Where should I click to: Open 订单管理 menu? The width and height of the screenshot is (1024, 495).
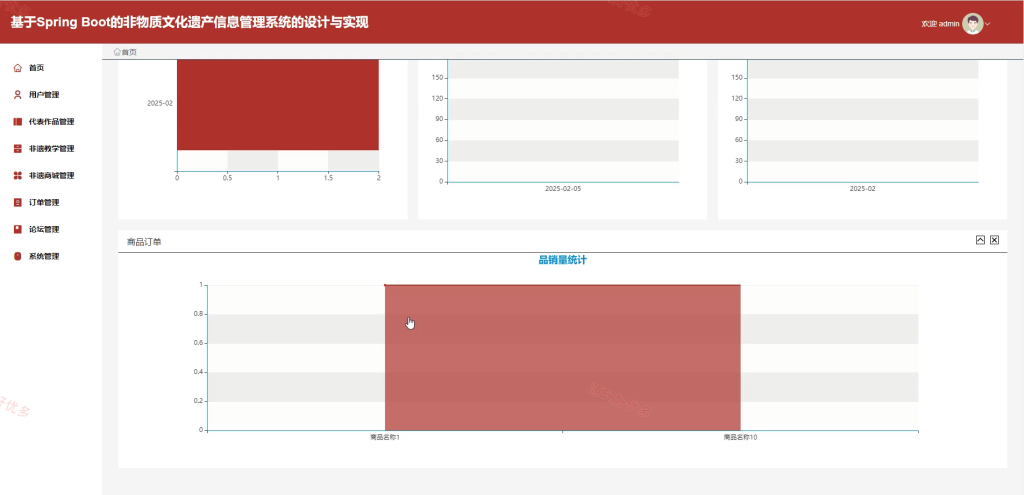44,202
